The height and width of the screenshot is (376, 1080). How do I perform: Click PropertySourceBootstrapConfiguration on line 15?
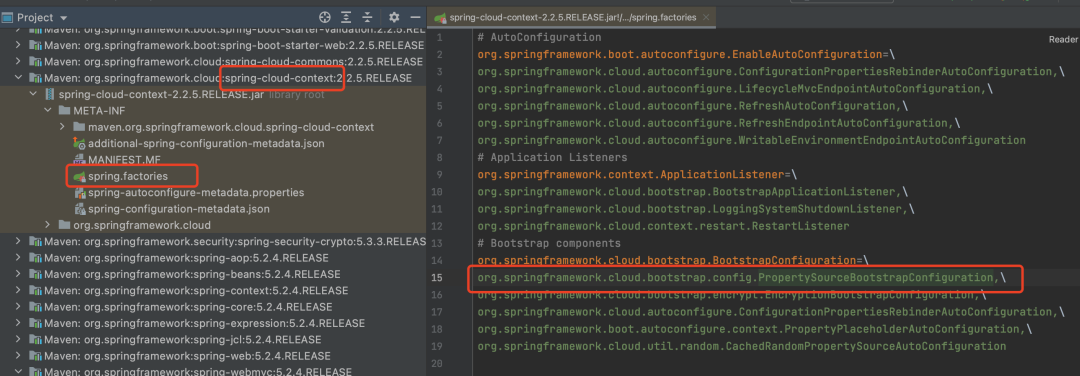[x=875, y=278]
